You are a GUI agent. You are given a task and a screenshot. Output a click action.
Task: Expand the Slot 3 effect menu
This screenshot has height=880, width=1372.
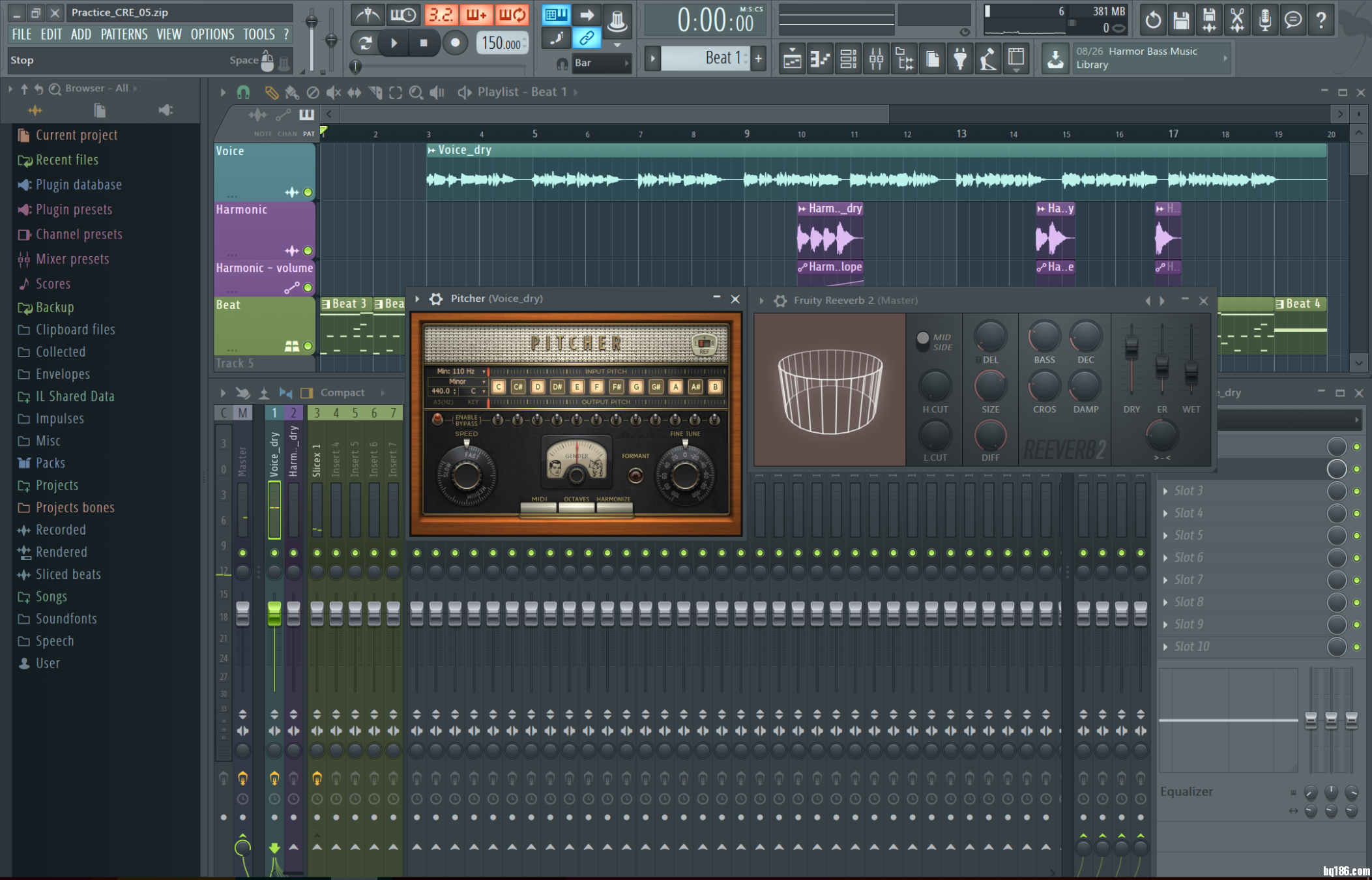pyautogui.click(x=1165, y=491)
